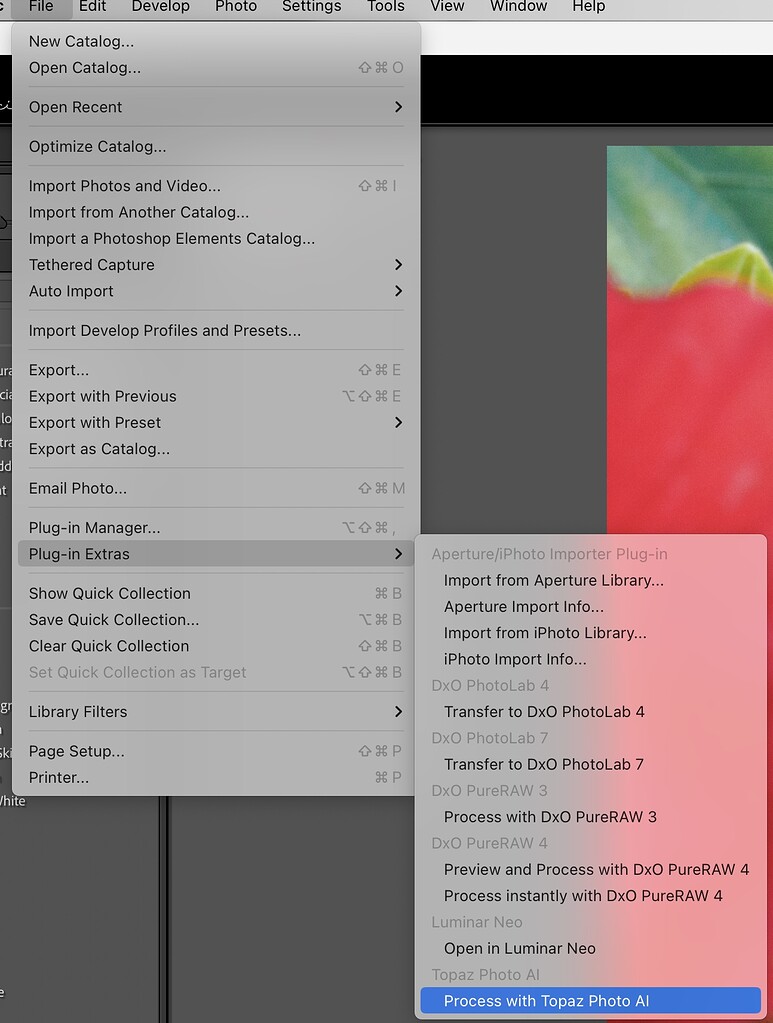
Task: Choose Open Catalog... from File menu
Action: tap(85, 68)
